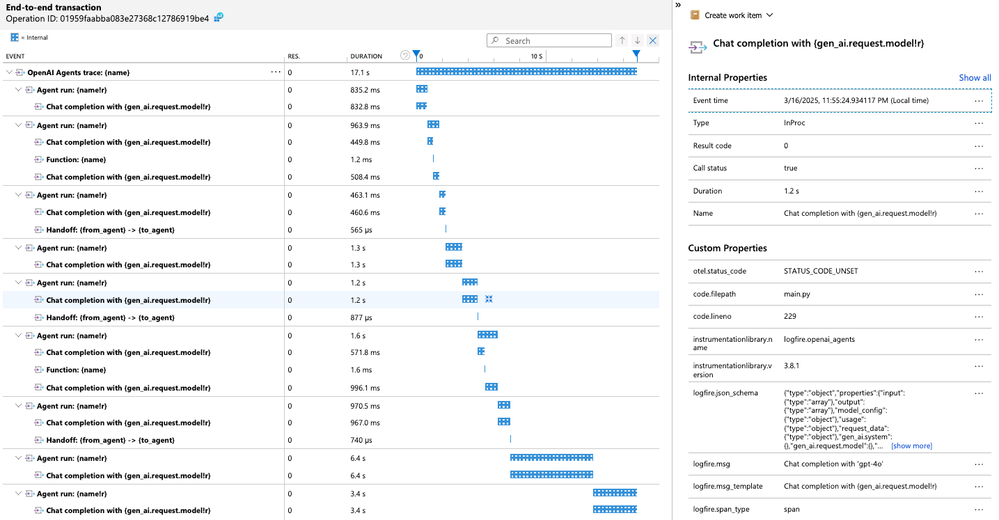Open ellipsis menu for logfire.json_schema property

[979, 393]
